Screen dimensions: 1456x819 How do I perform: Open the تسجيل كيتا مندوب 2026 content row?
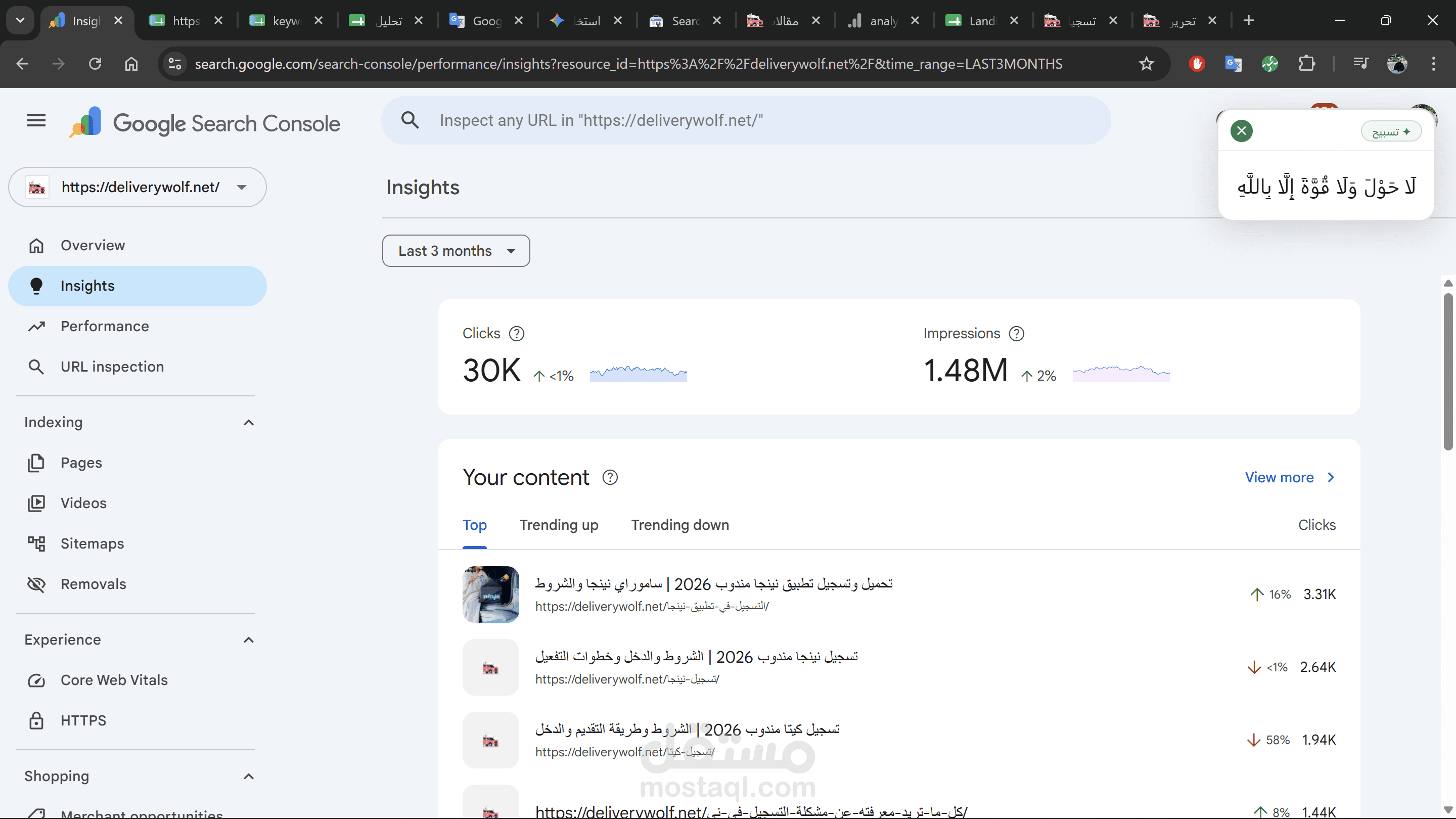pos(899,741)
